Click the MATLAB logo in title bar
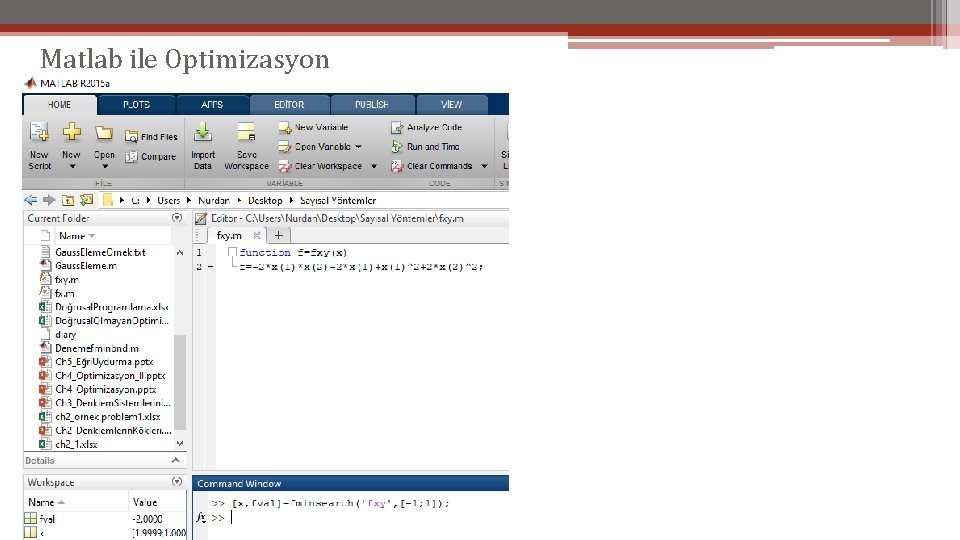 tap(30, 83)
